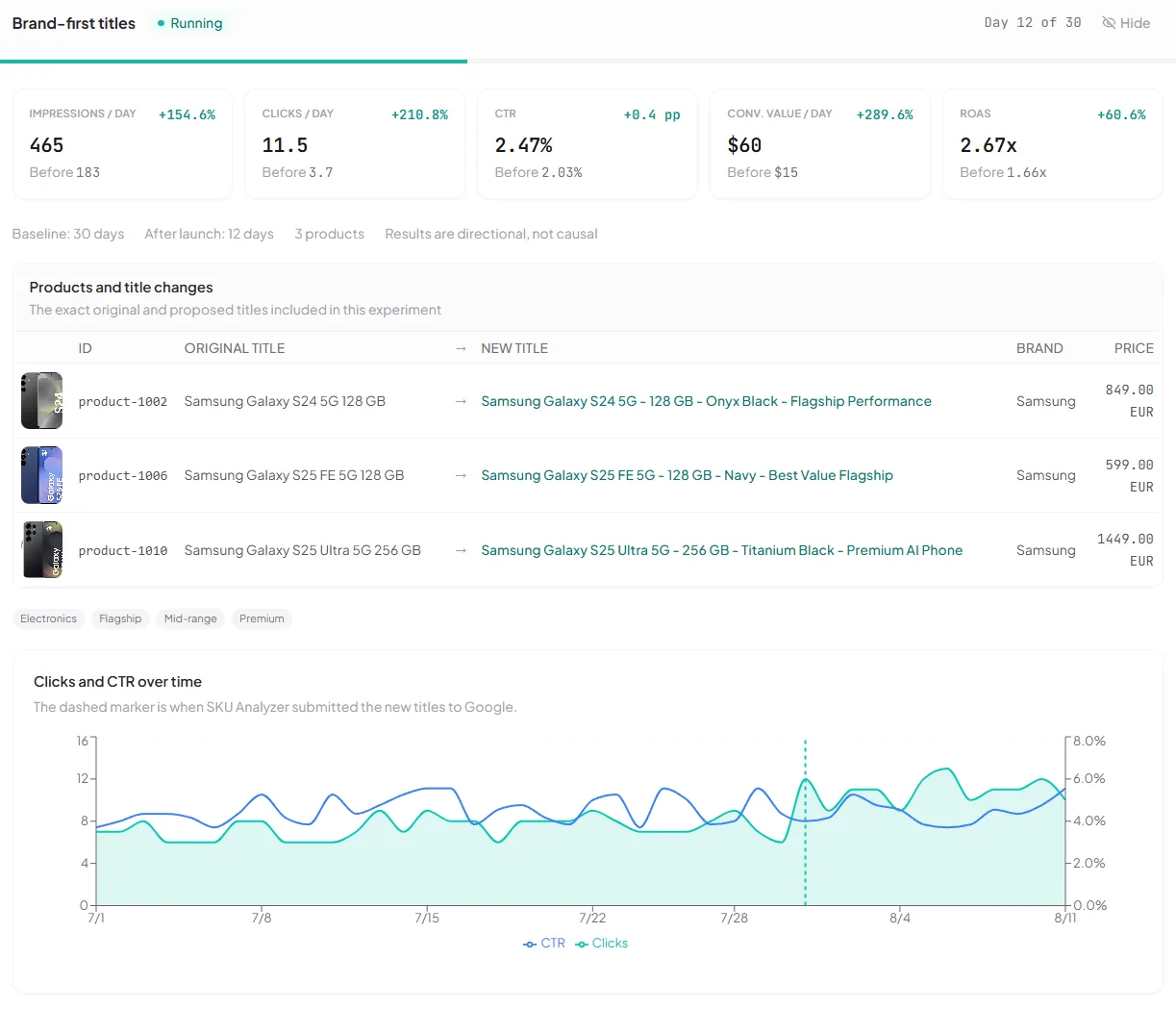Click the +0.4 pp CTR change
Screen dimensions: 1176x1009
click(x=652, y=114)
